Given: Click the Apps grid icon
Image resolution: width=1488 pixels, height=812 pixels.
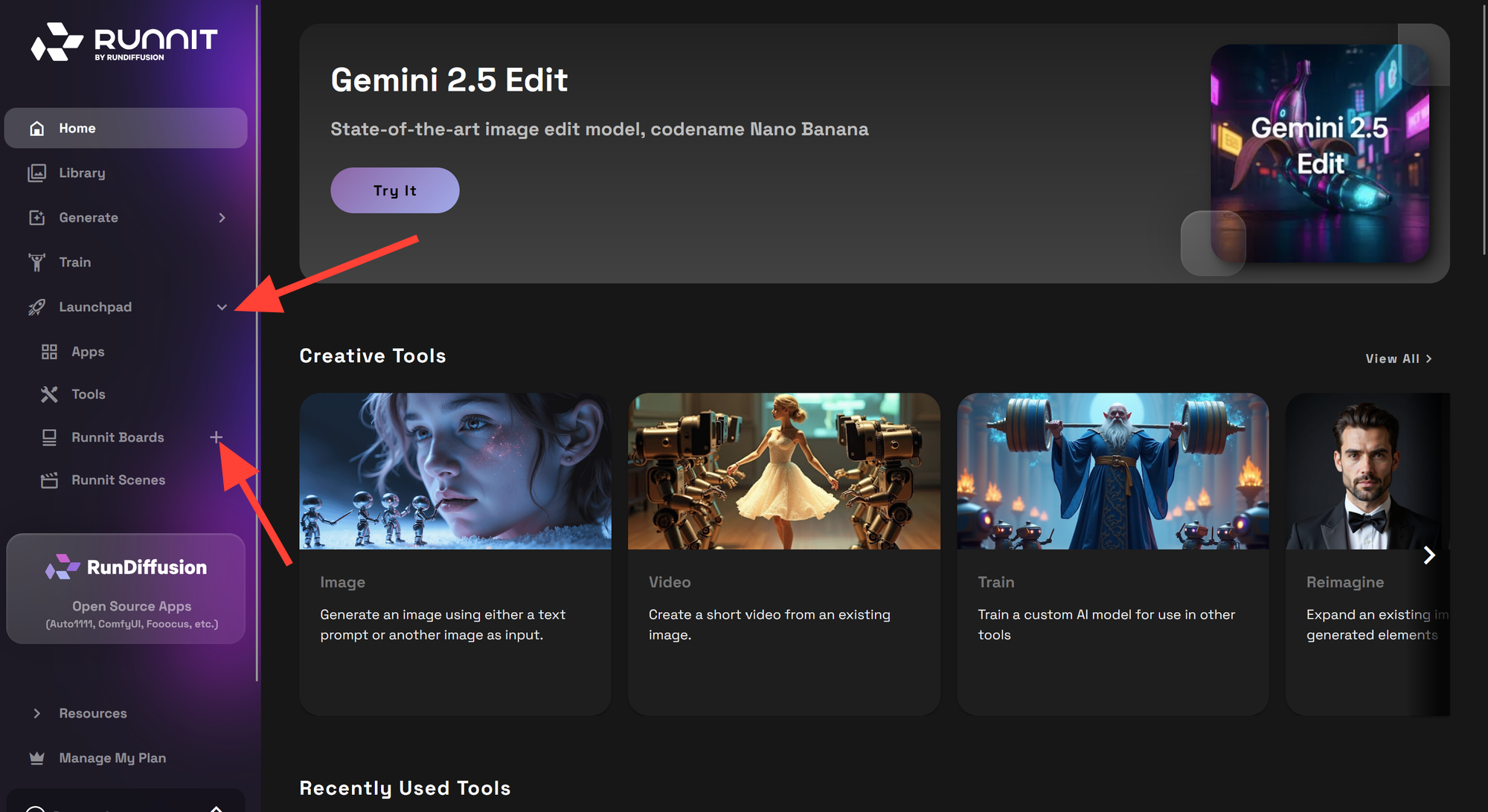Looking at the screenshot, I should pos(49,352).
